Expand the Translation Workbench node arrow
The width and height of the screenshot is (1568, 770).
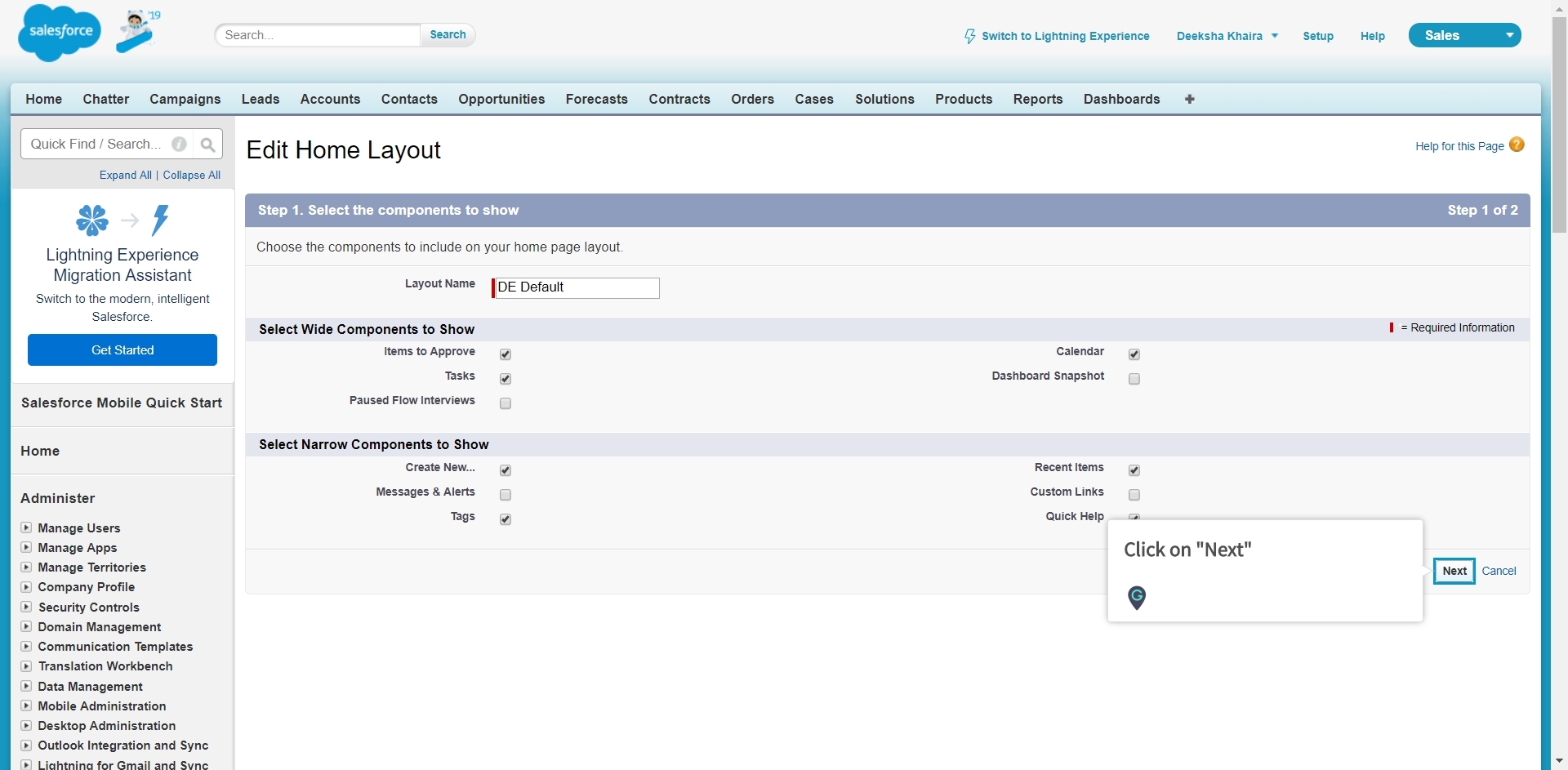(x=26, y=665)
